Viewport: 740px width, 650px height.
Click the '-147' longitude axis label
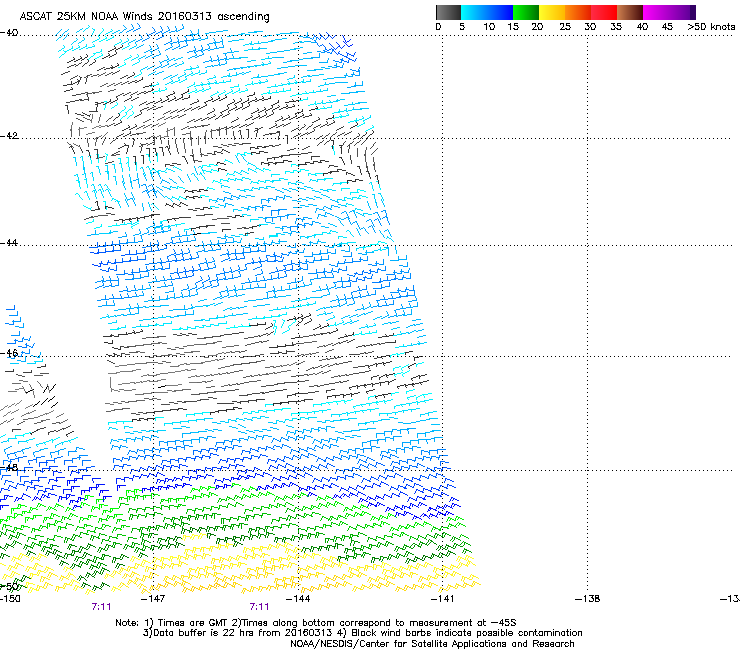153,599
